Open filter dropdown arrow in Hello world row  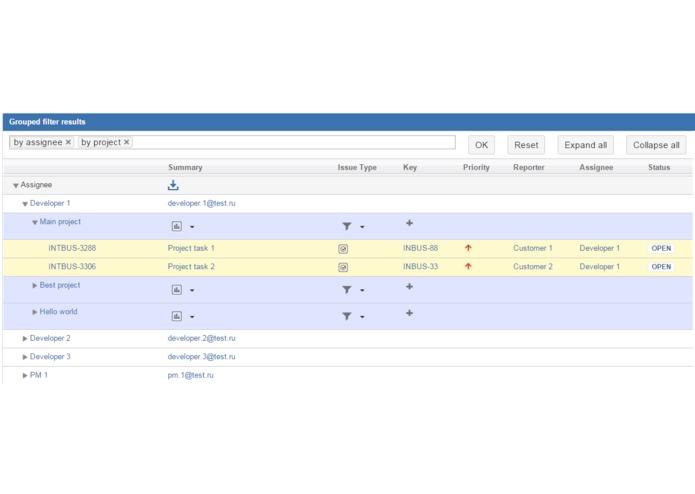362,317
